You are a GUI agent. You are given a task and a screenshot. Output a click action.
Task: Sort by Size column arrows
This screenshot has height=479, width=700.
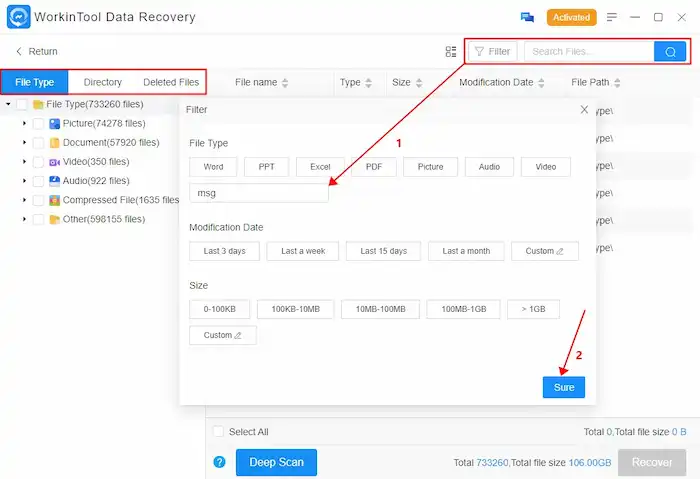coord(419,83)
